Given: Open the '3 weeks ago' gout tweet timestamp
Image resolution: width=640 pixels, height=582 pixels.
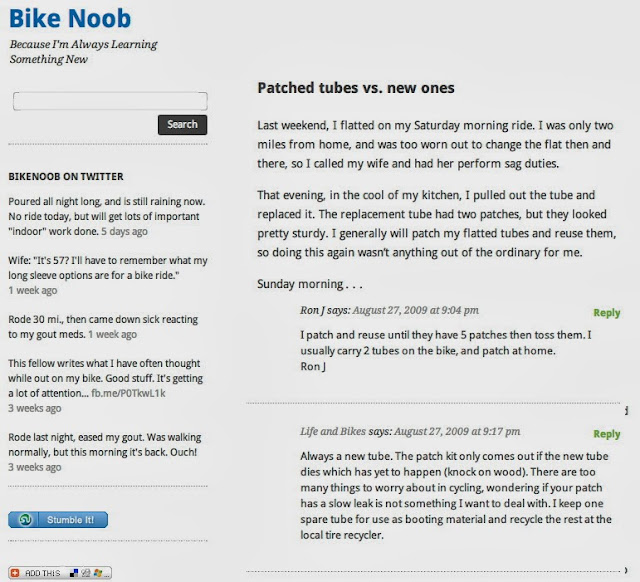Looking at the screenshot, I should (35, 467).
